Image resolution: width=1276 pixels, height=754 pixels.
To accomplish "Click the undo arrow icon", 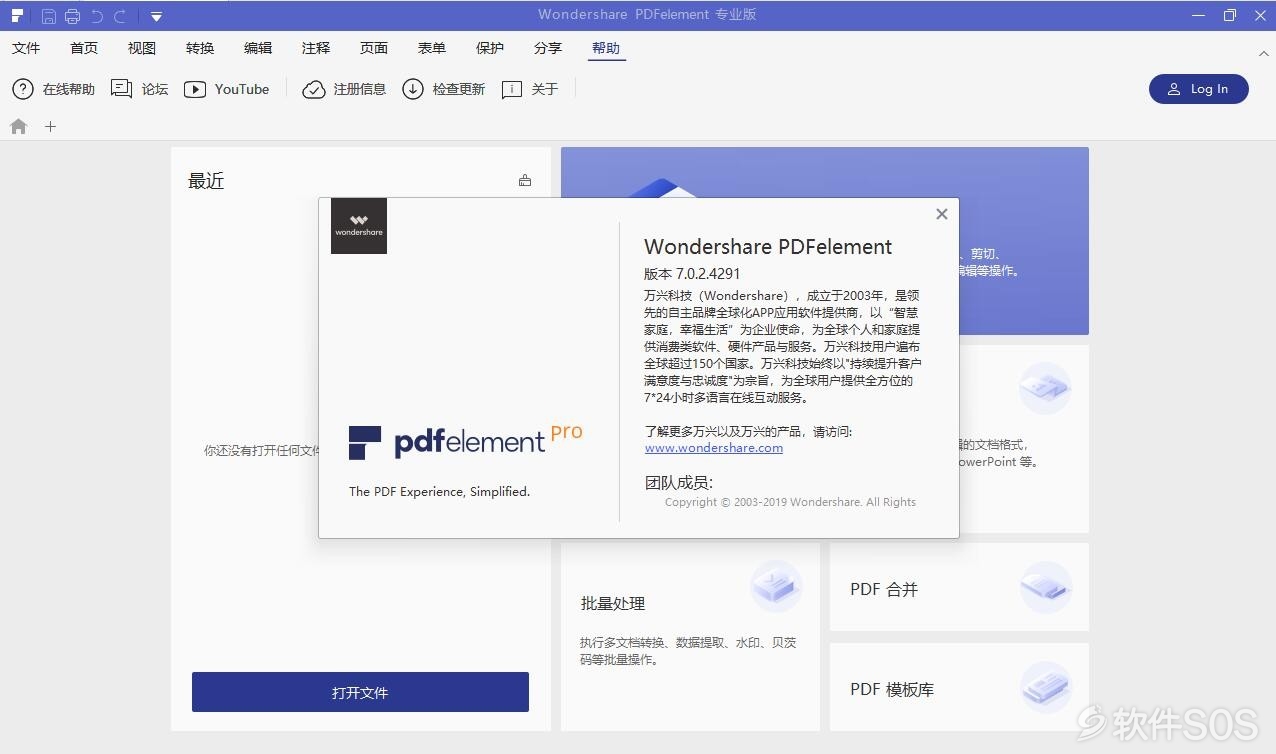I will pos(97,16).
